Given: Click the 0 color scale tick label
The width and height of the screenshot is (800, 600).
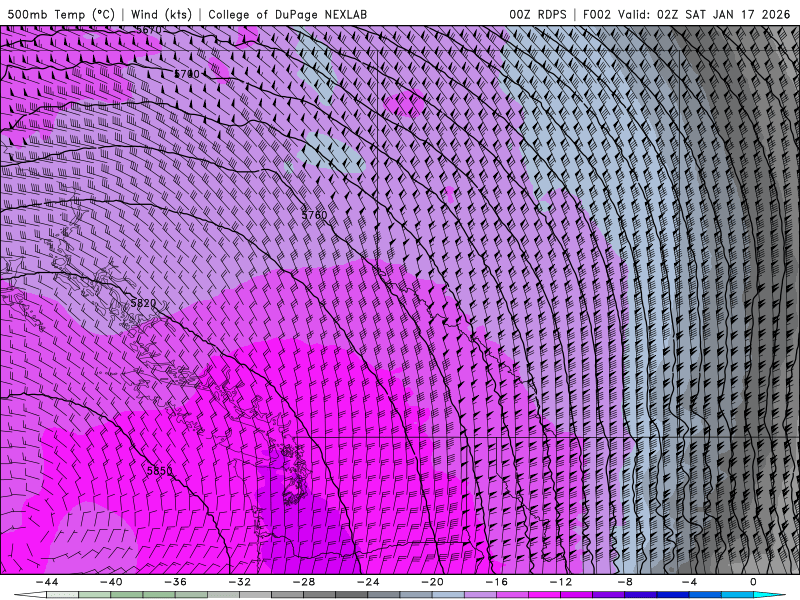Looking at the screenshot, I should point(753,582).
